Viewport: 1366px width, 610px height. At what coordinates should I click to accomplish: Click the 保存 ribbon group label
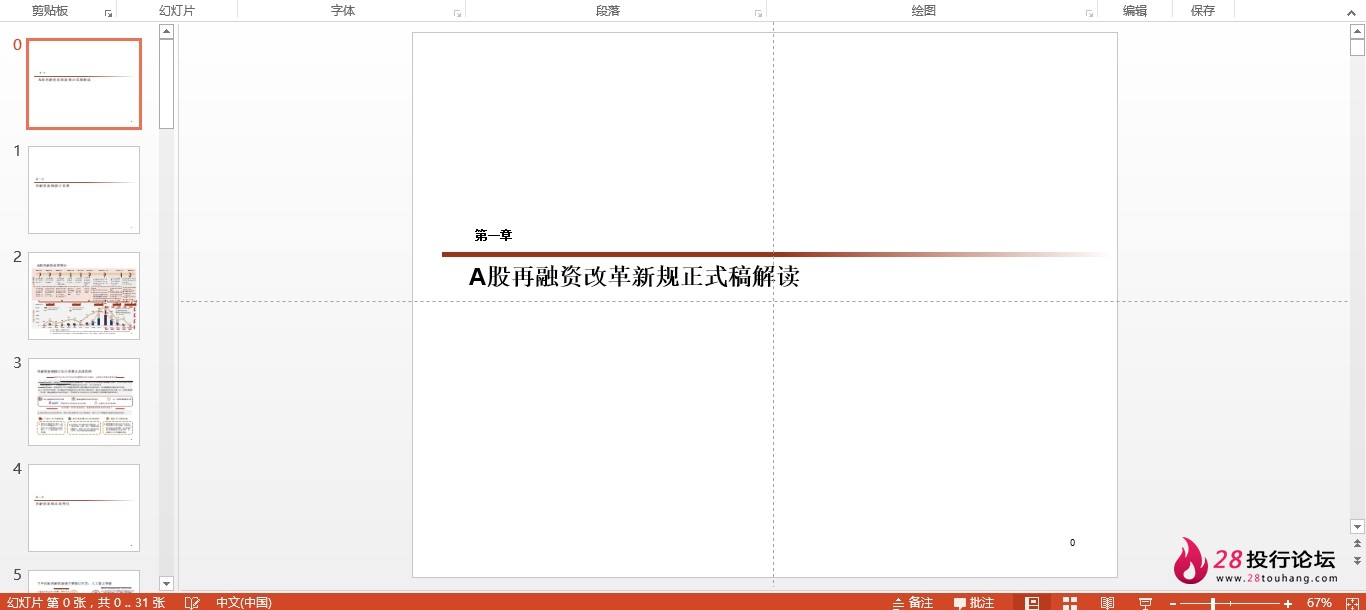[x=1203, y=11]
